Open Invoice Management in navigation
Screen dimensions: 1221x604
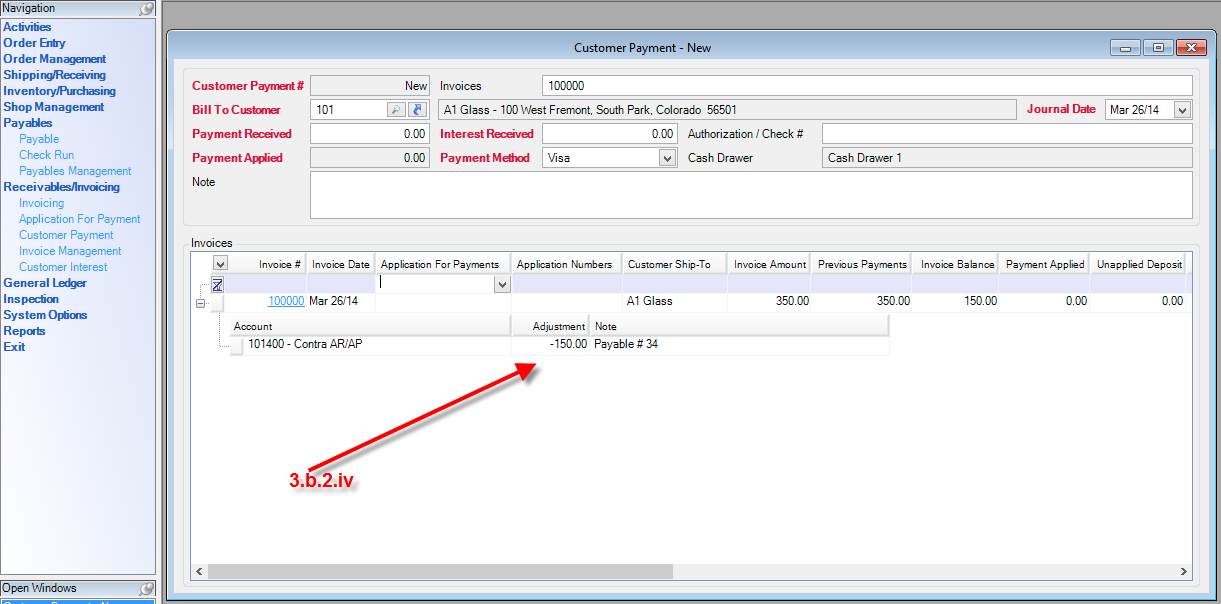[70, 251]
